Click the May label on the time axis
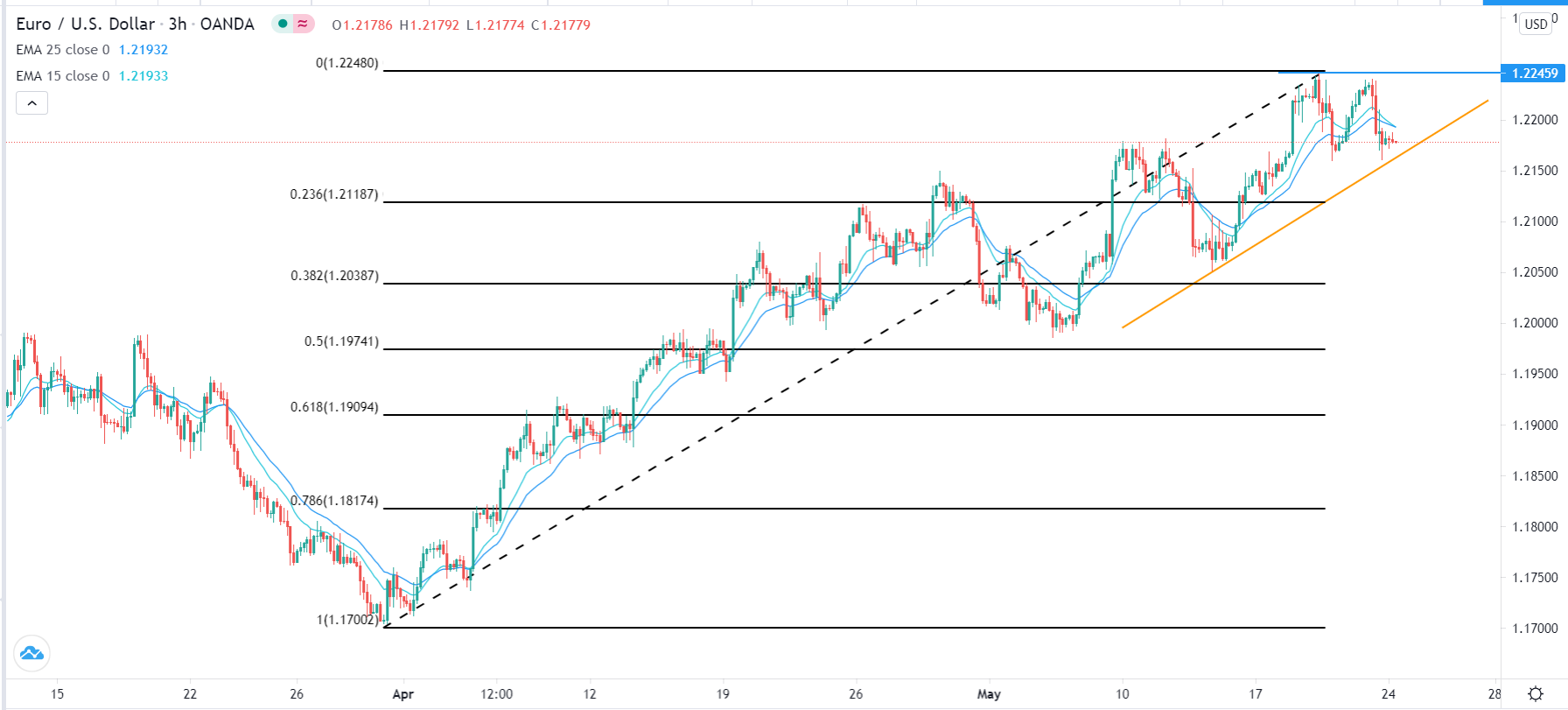This screenshot has width=1568, height=710. coord(988,693)
